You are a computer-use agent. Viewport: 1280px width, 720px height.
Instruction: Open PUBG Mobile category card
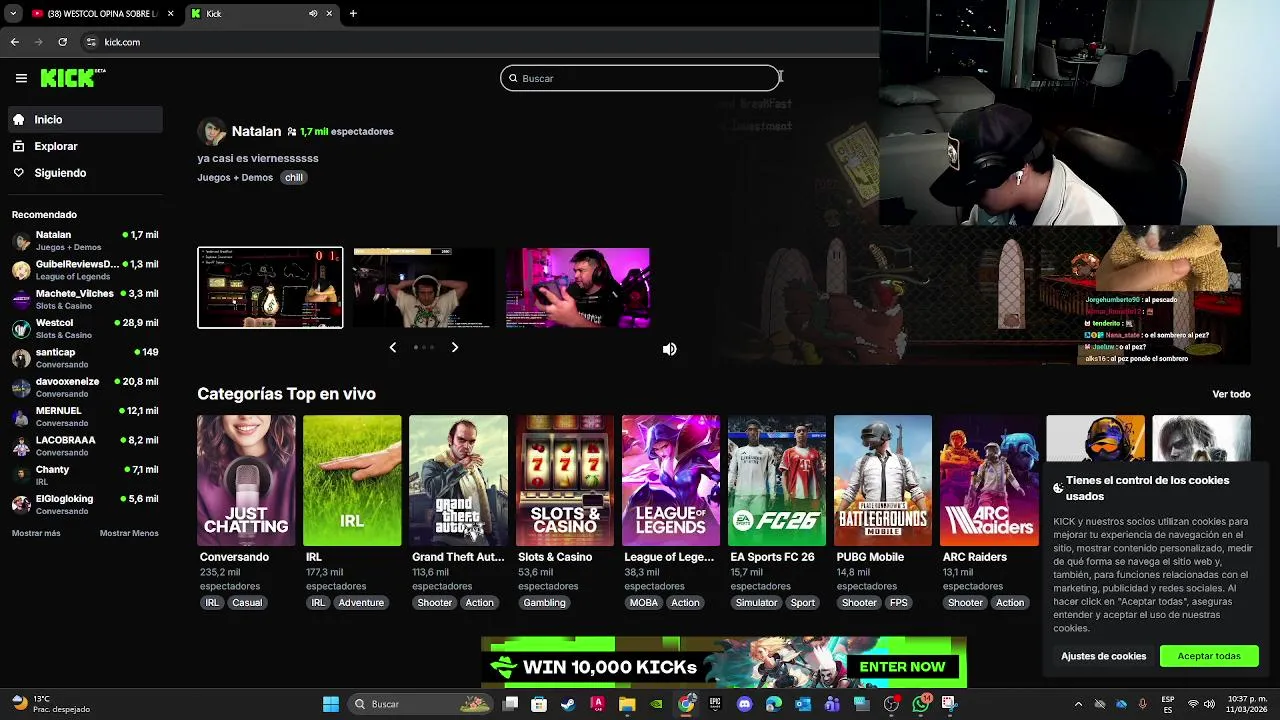click(x=883, y=480)
